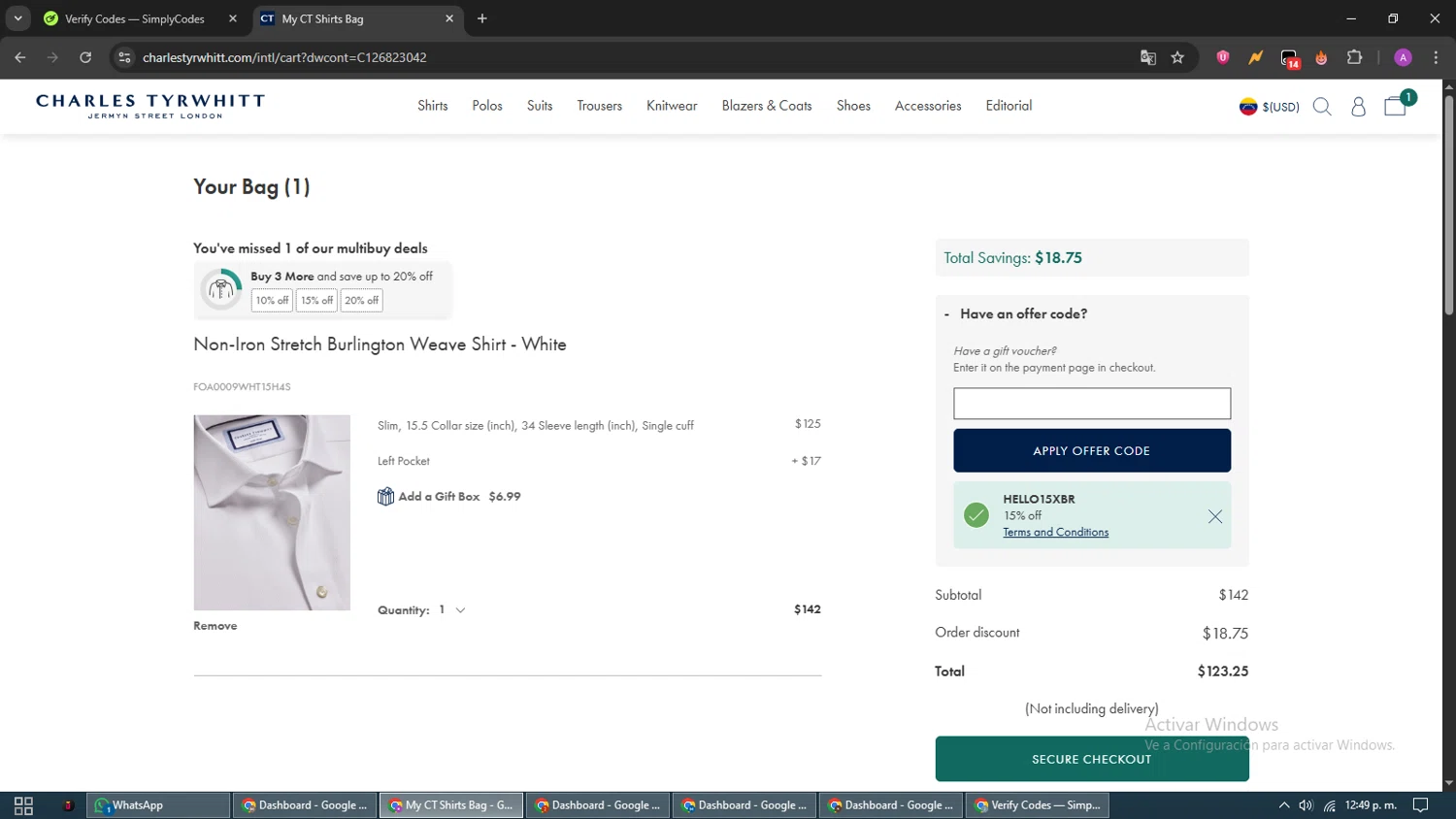
Task: Click the orange lightning extension icon
Action: click(1256, 57)
